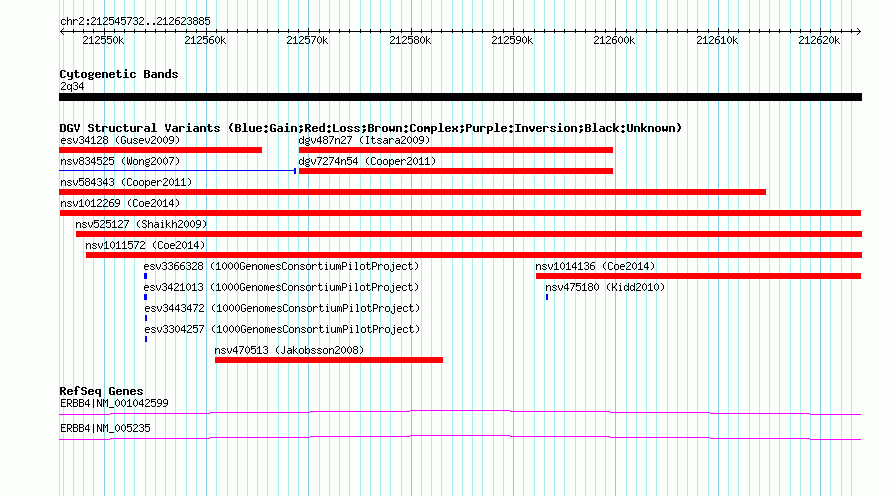890x496 pixels.
Task: Open nsv525127 (Shaikh2009) variant label
Action: 141,224
